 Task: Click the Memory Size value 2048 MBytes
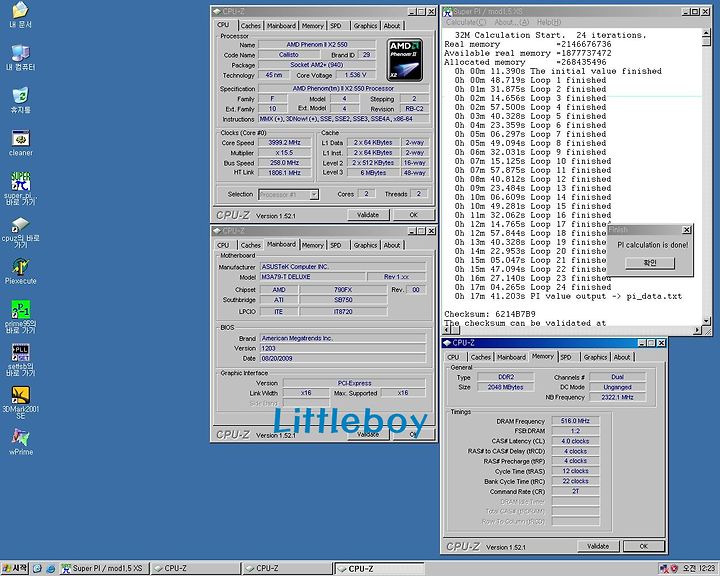click(506, 387)
